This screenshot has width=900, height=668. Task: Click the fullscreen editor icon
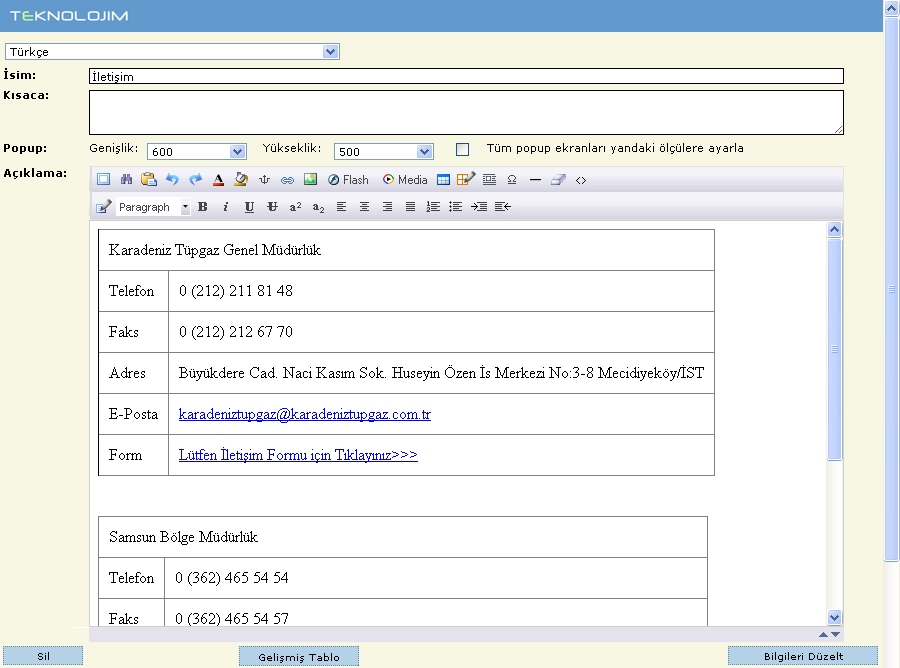(103, 180)
